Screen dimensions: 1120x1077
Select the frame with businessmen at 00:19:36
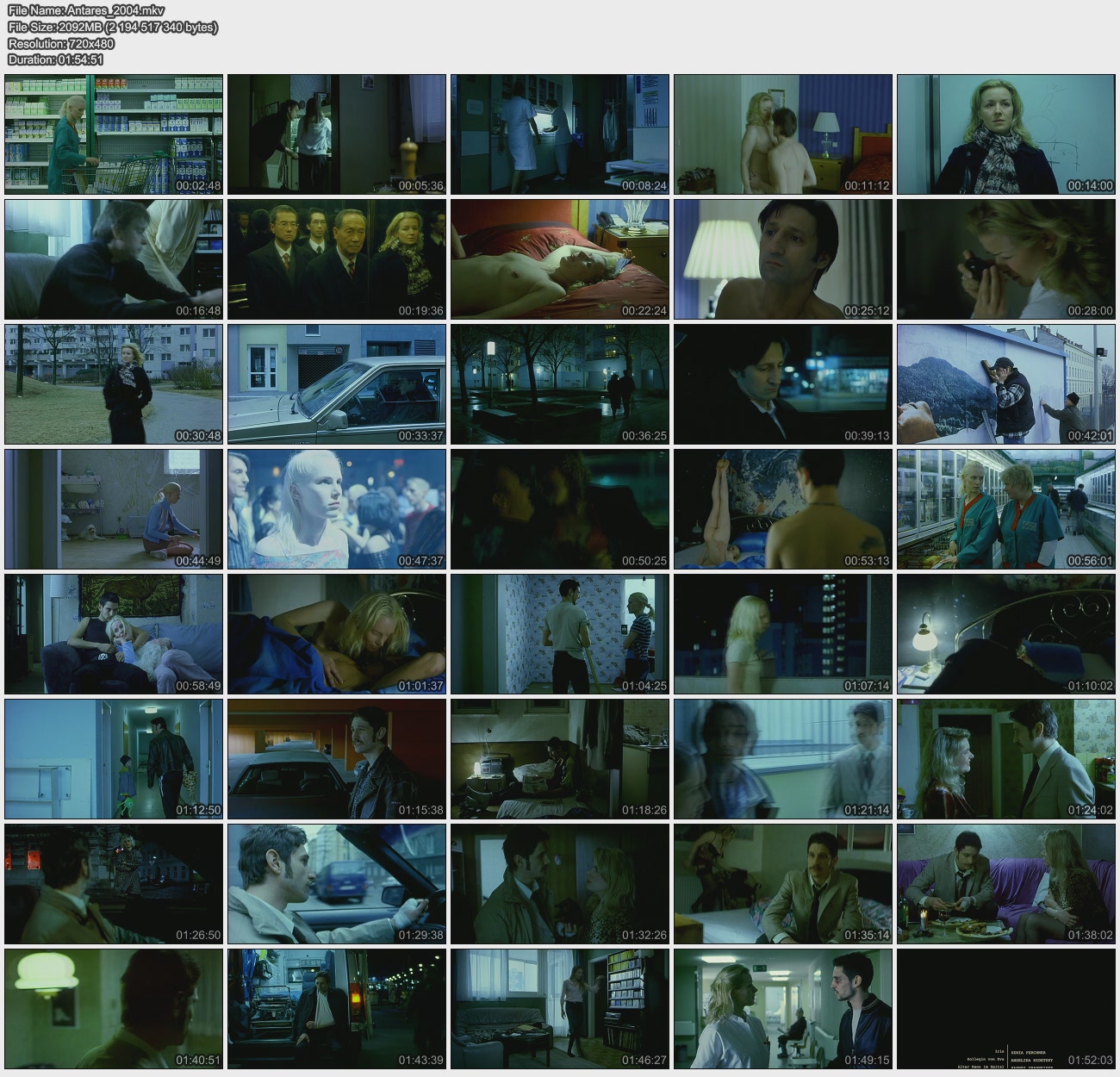[x=337, y=259]
